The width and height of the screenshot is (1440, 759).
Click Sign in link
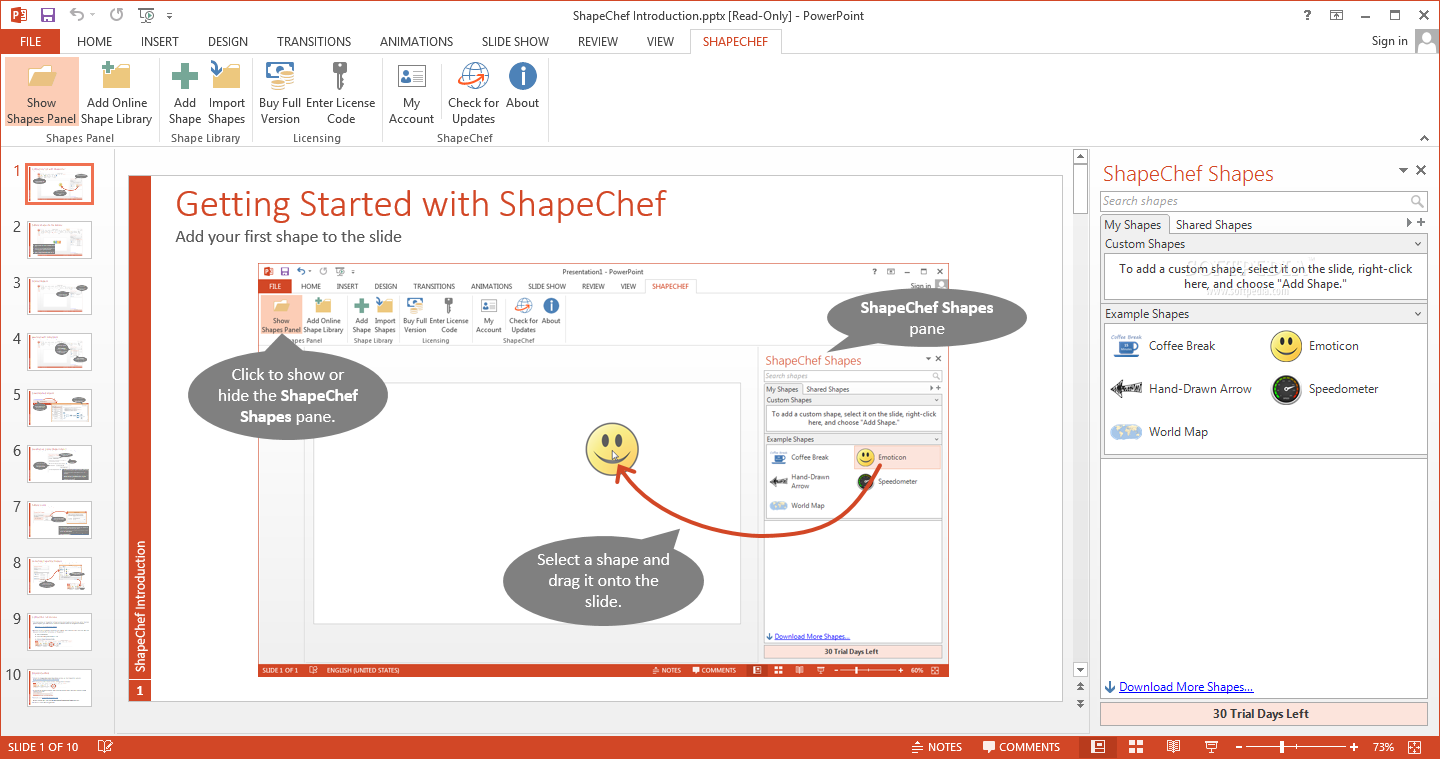pyautogui.click(x=1389, y=41)
